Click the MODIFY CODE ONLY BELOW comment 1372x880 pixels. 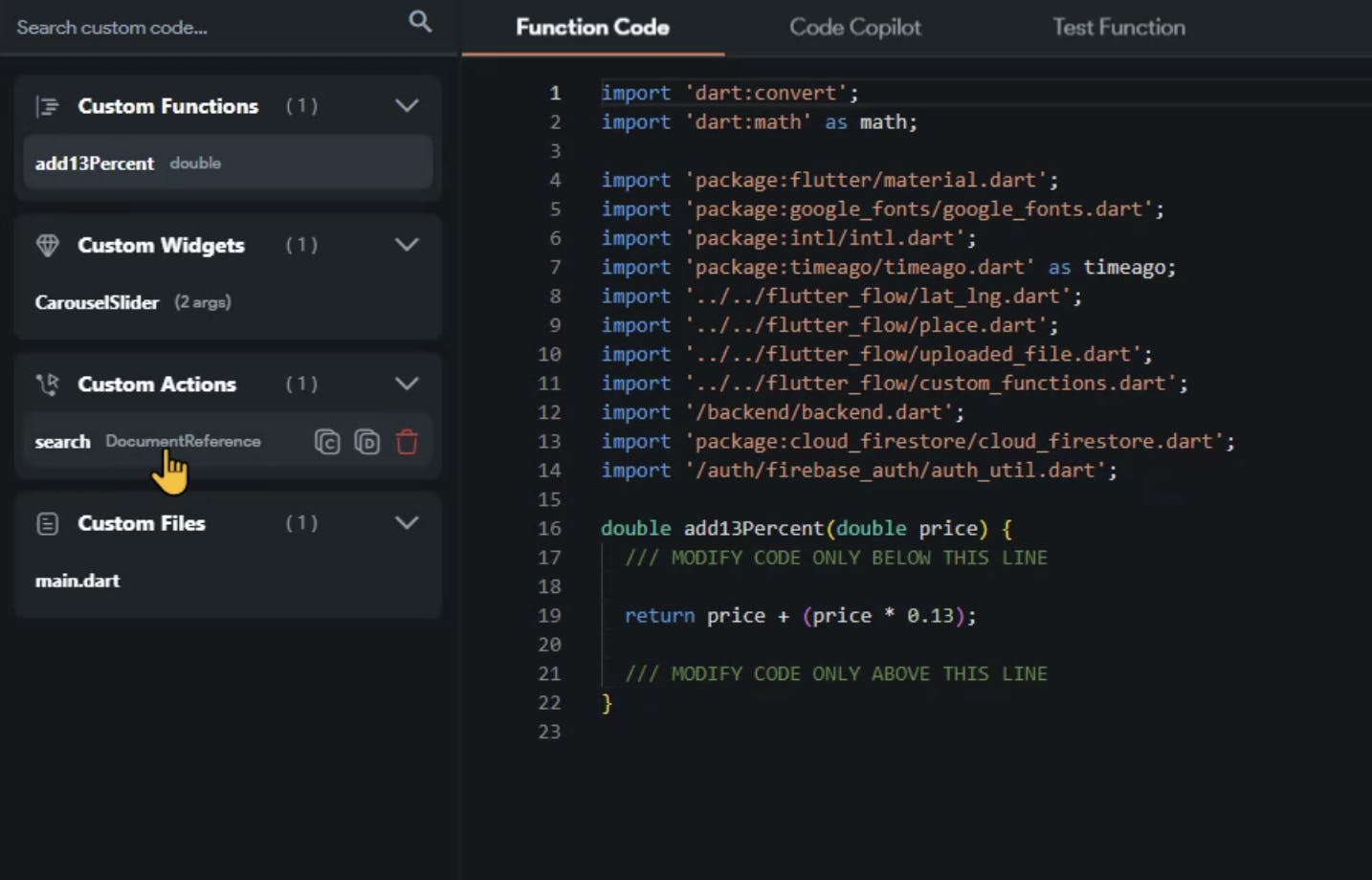click(x=836, y=558)
